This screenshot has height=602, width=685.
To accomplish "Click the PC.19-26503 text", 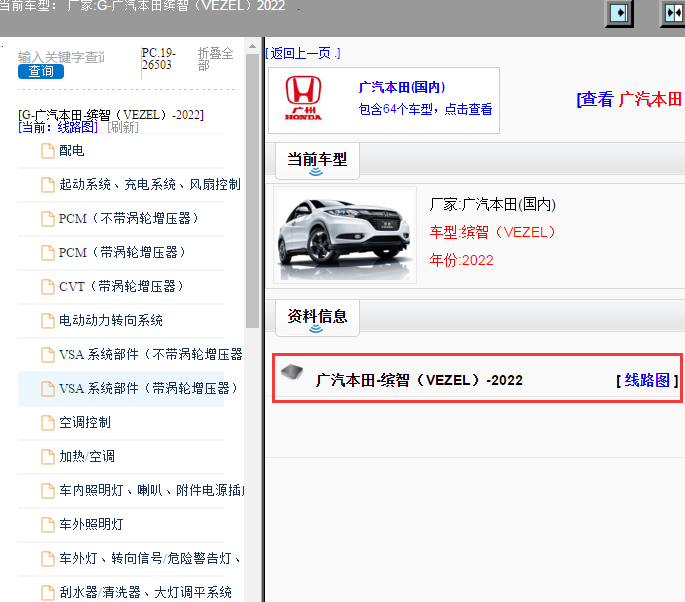I will pyautogui.click(x=159, y=59).
